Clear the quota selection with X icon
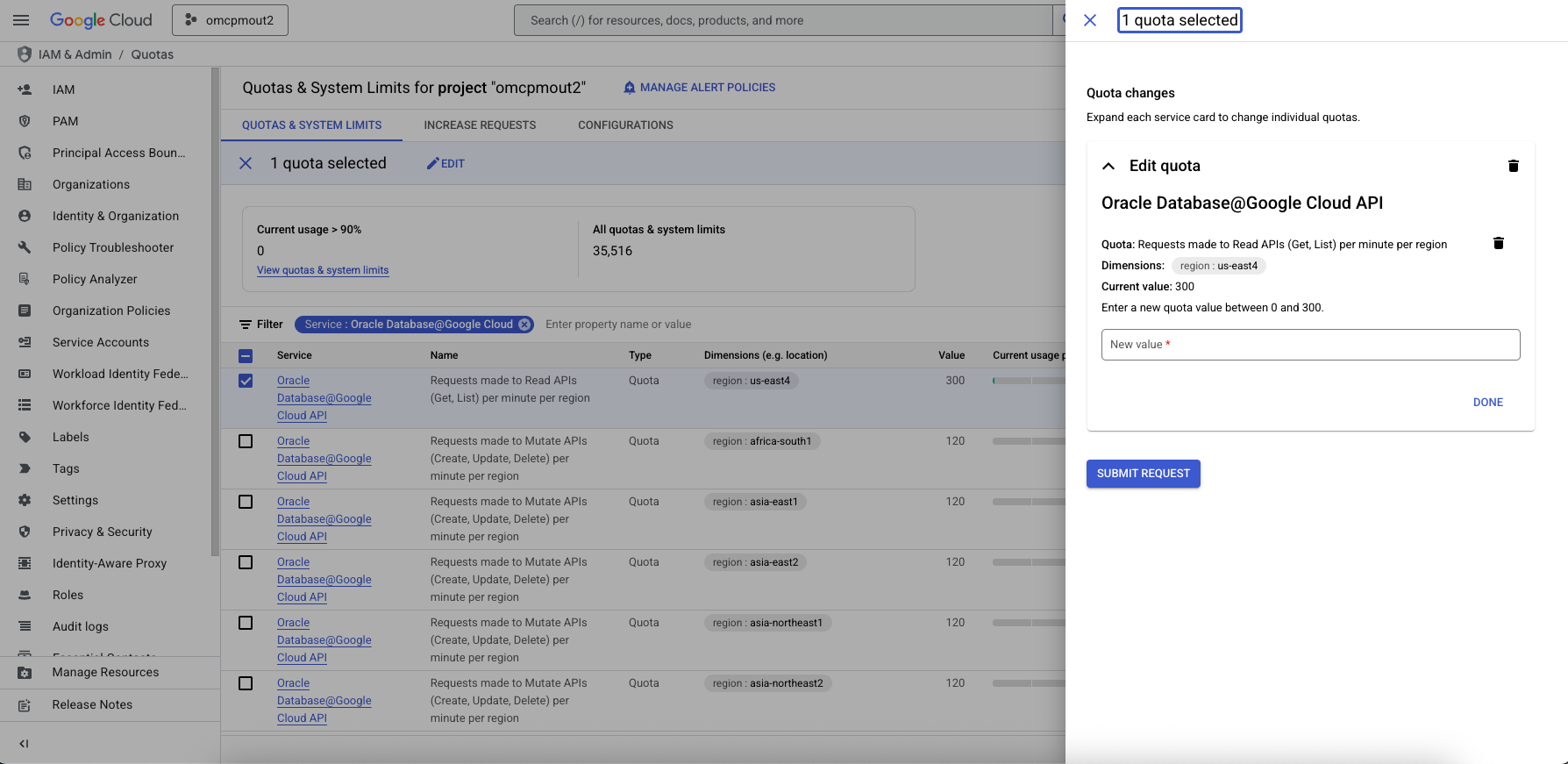This screenshot has width=1568, height=764. point(246,164)
